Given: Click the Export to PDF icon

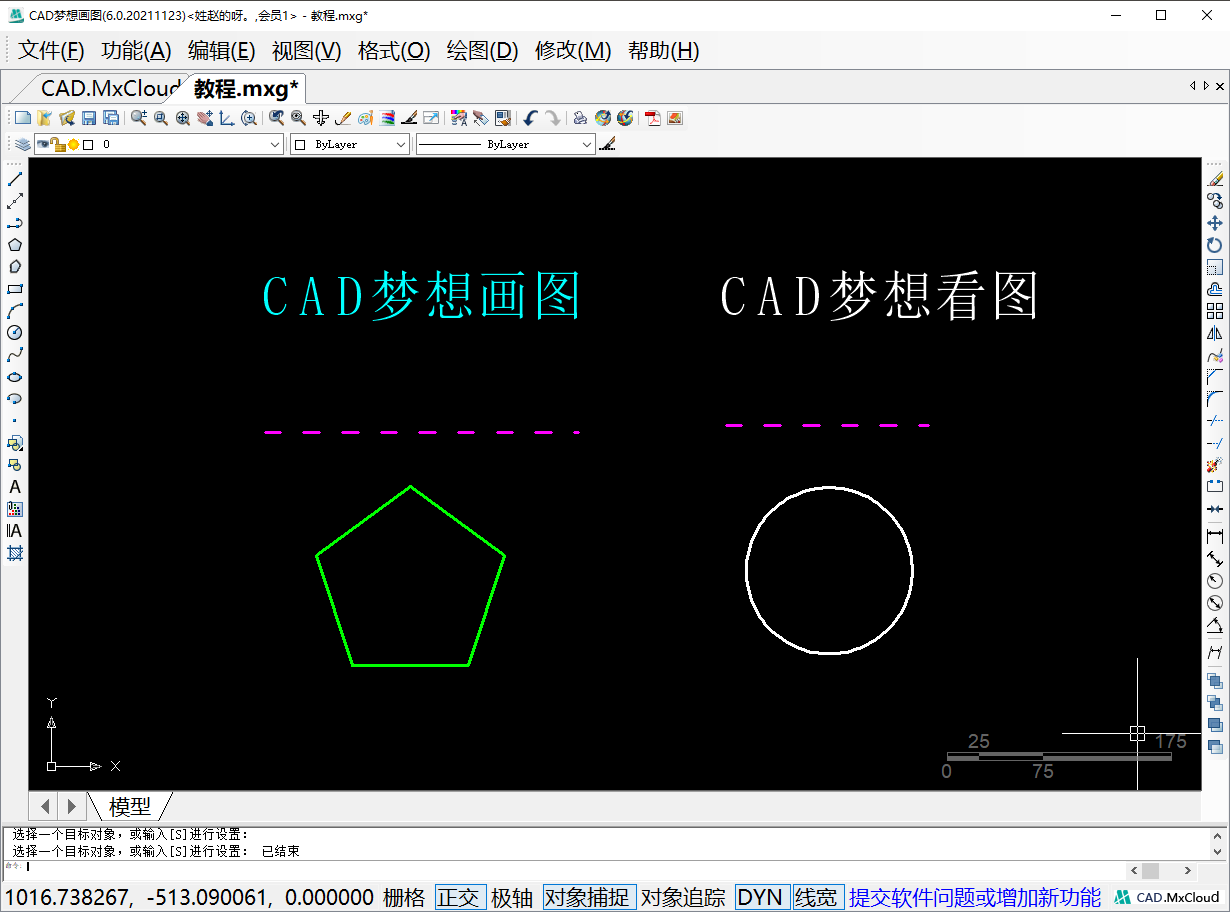Looking at the screenshot, I should coord(652,118).
